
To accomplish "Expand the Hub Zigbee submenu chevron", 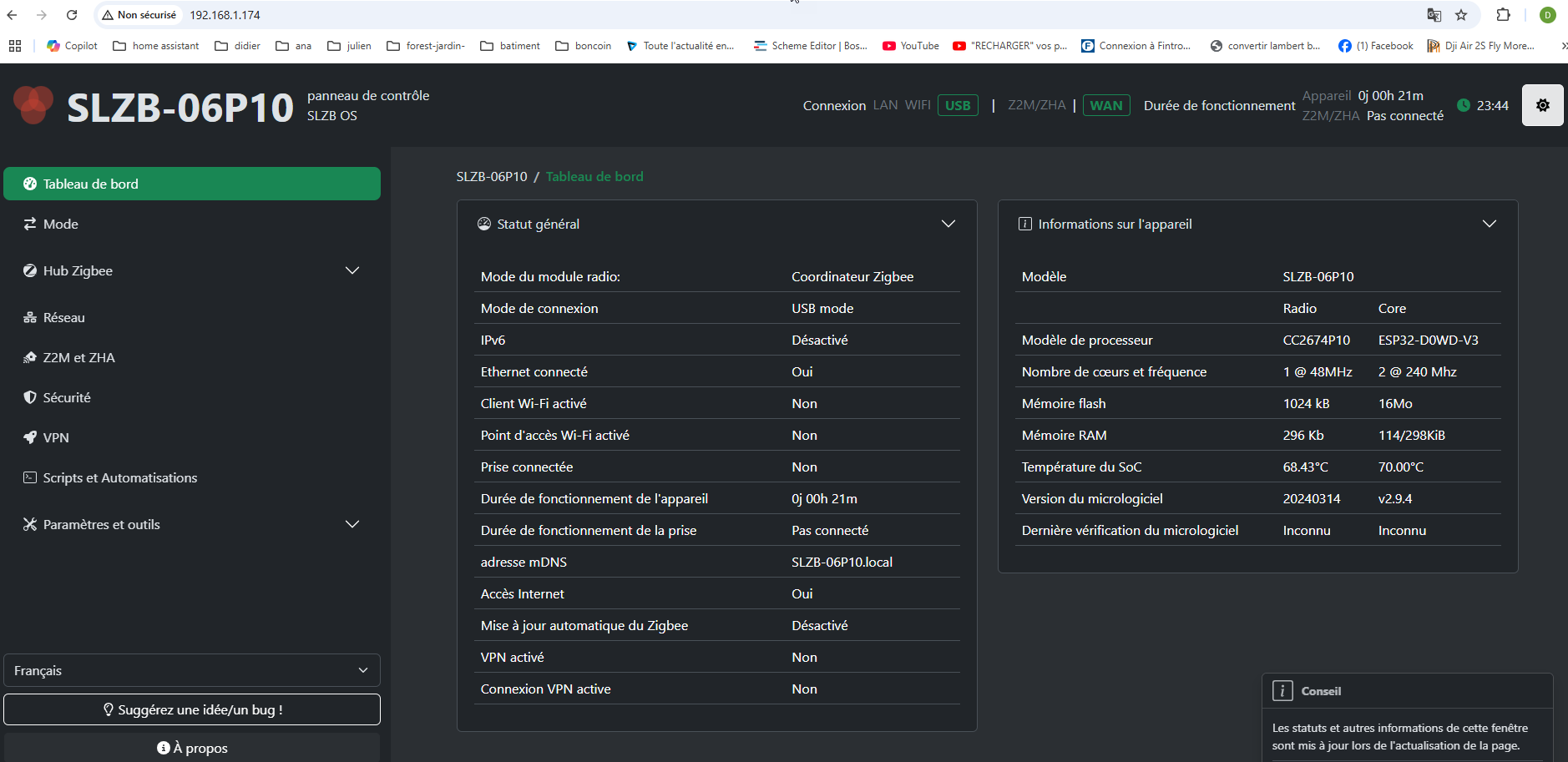I will click(352, 270).
